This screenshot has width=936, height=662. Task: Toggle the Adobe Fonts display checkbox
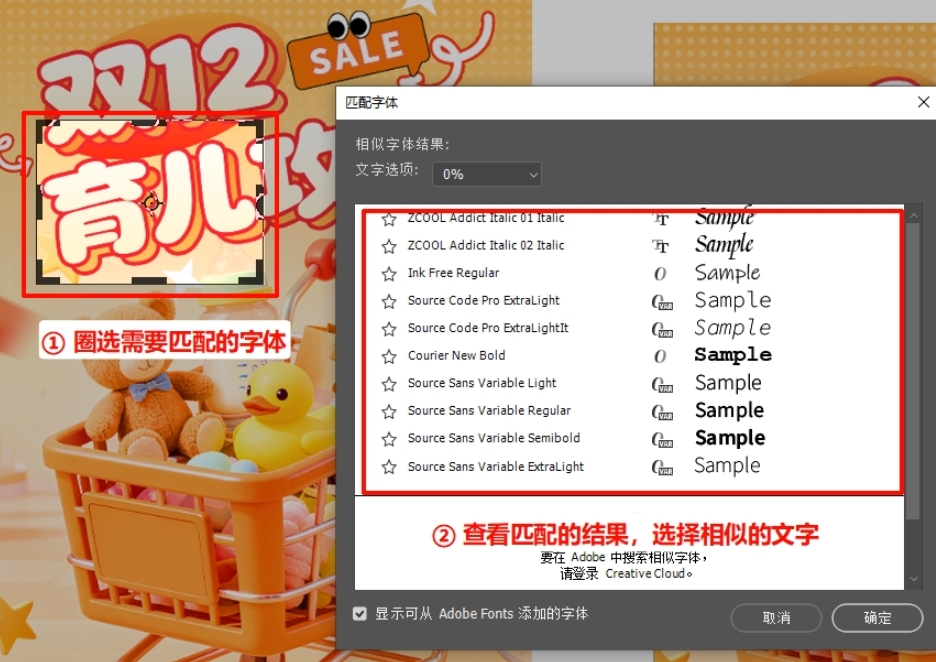[x=360, y=614]
